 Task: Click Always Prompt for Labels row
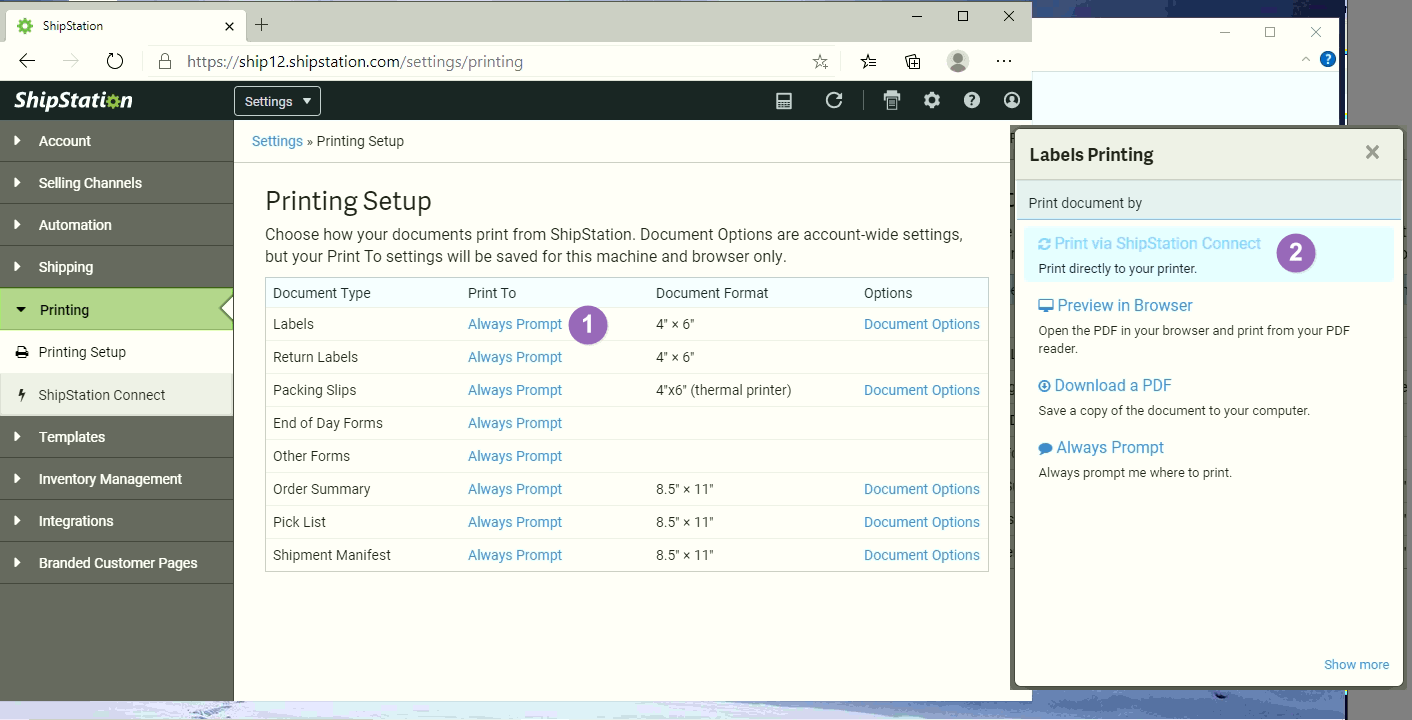(x=515, y=324)
